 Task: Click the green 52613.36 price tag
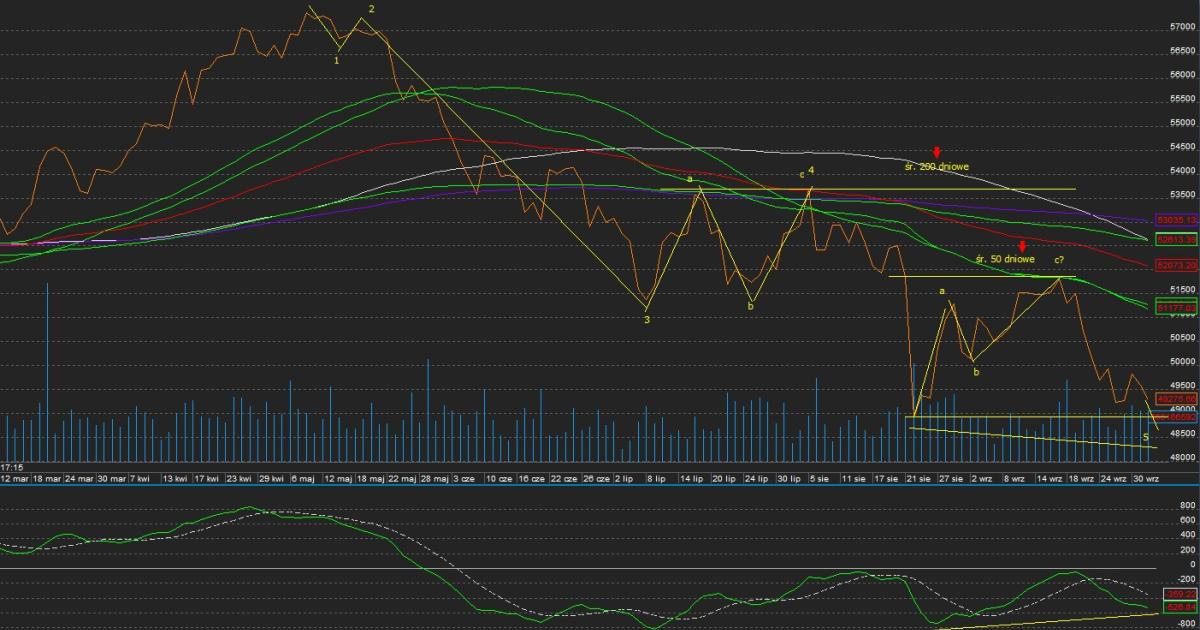1176,240
